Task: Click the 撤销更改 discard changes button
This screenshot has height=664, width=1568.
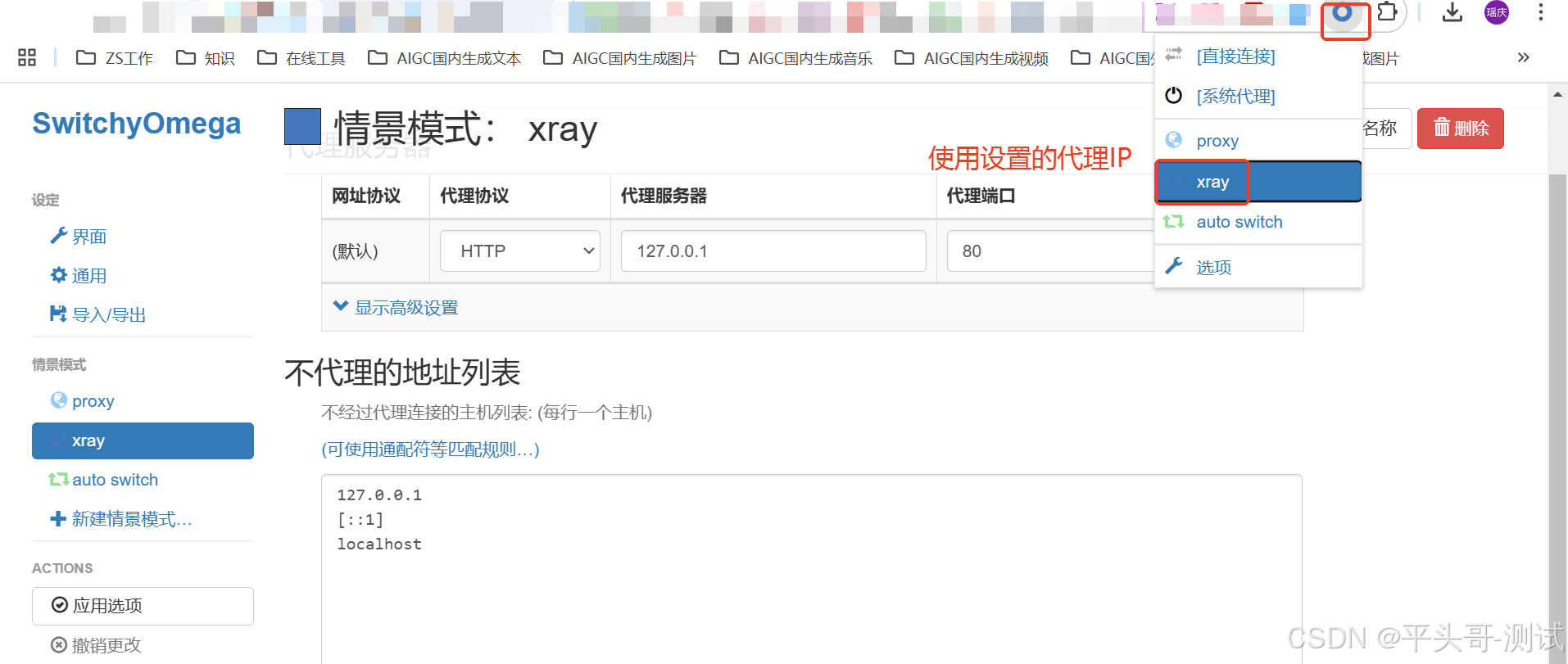Action: [96, 645]
